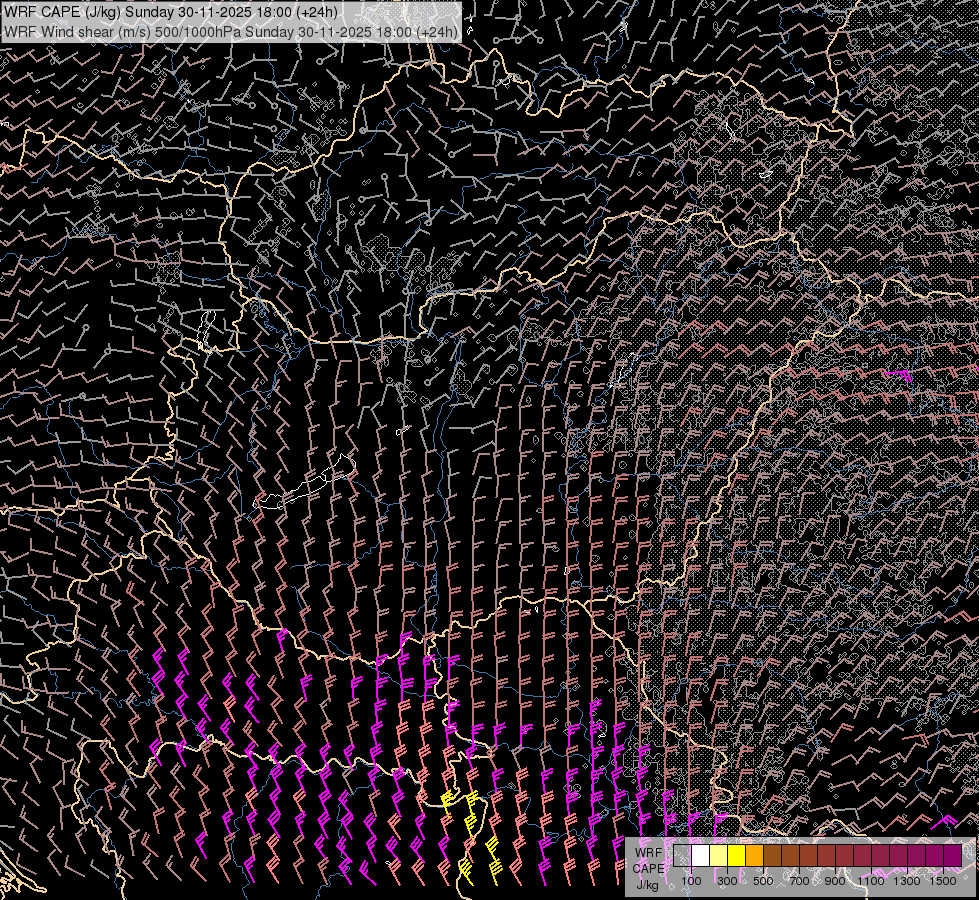Pick the bright yellow legend swatch
979x900 pixels.
(736, 855)
